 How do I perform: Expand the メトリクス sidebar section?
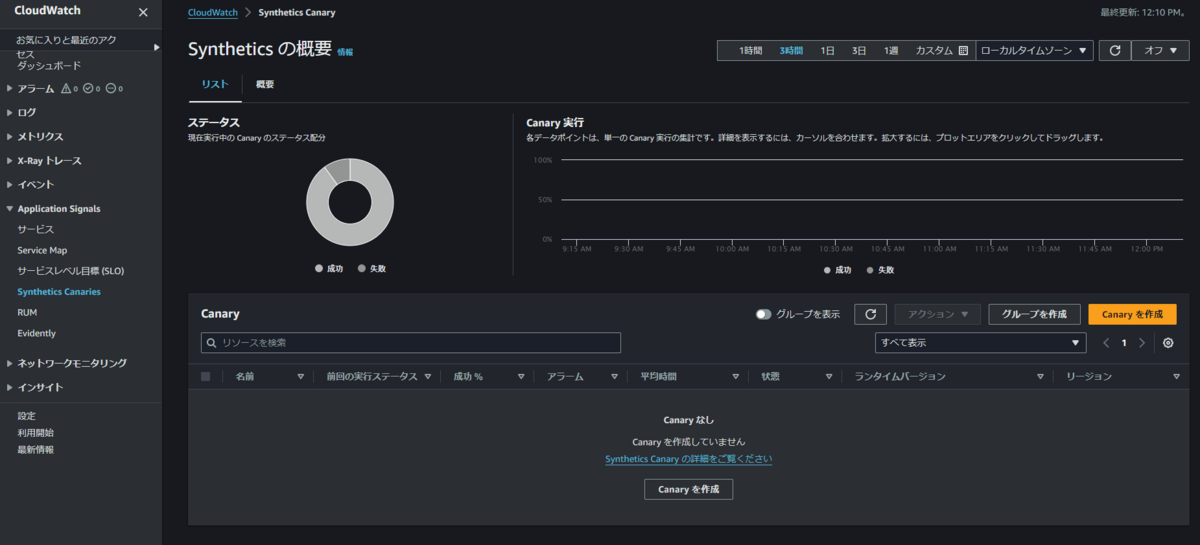[9, 137]
